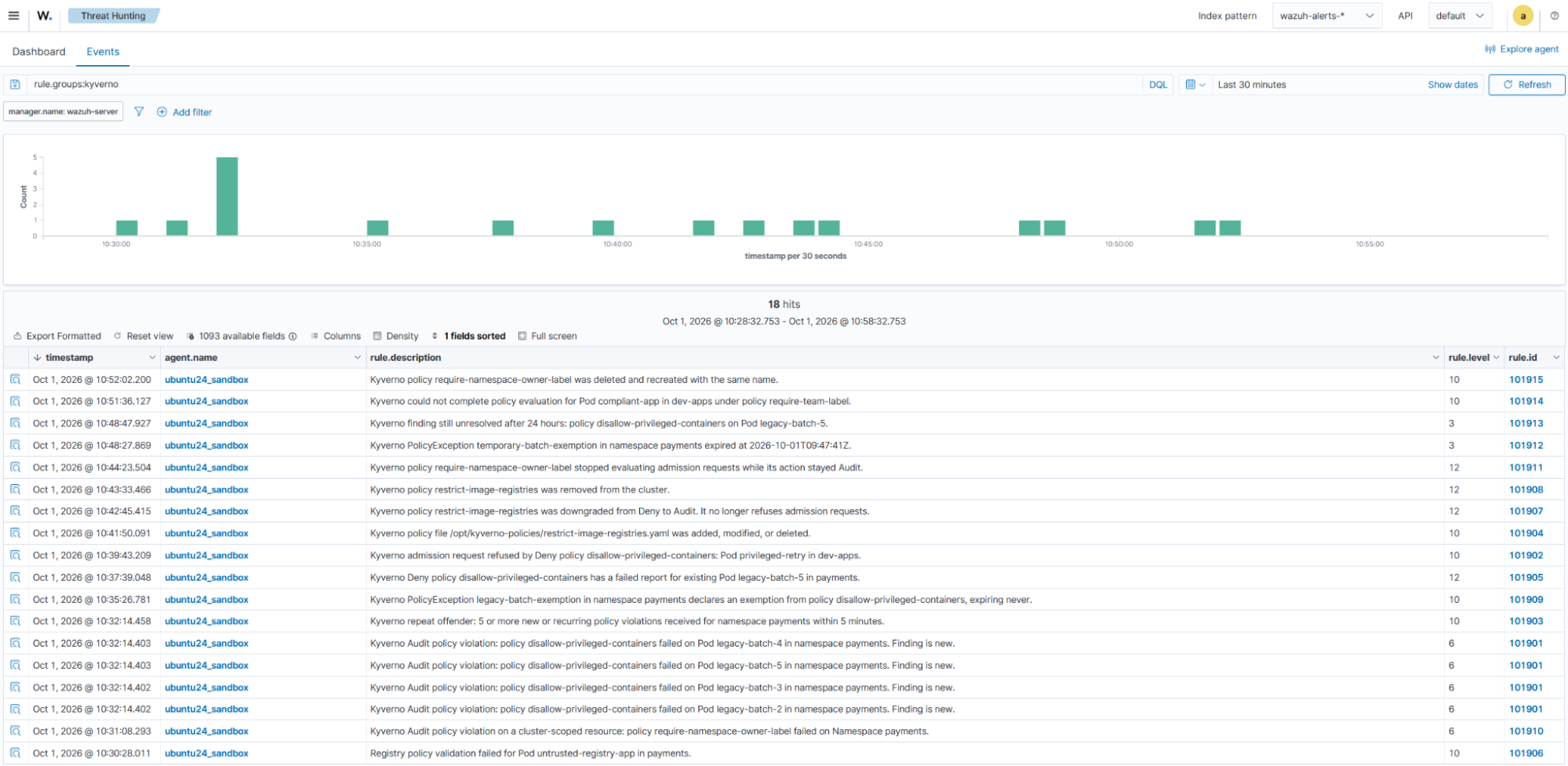This screenshot has width=1568, height=766.
Task: Click the manager.name: wazuh-server filter pill
Action: 63,111
